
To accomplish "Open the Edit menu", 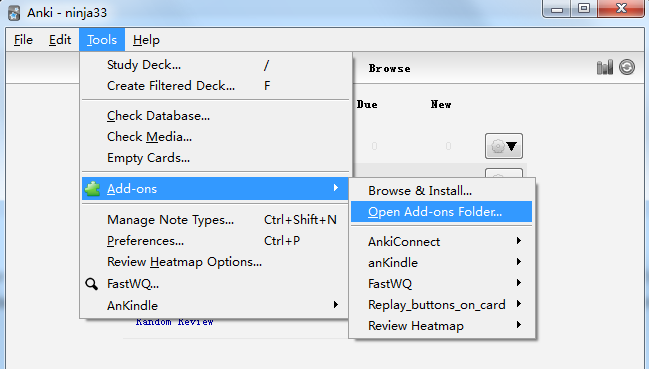I will [x=60, y=40].
